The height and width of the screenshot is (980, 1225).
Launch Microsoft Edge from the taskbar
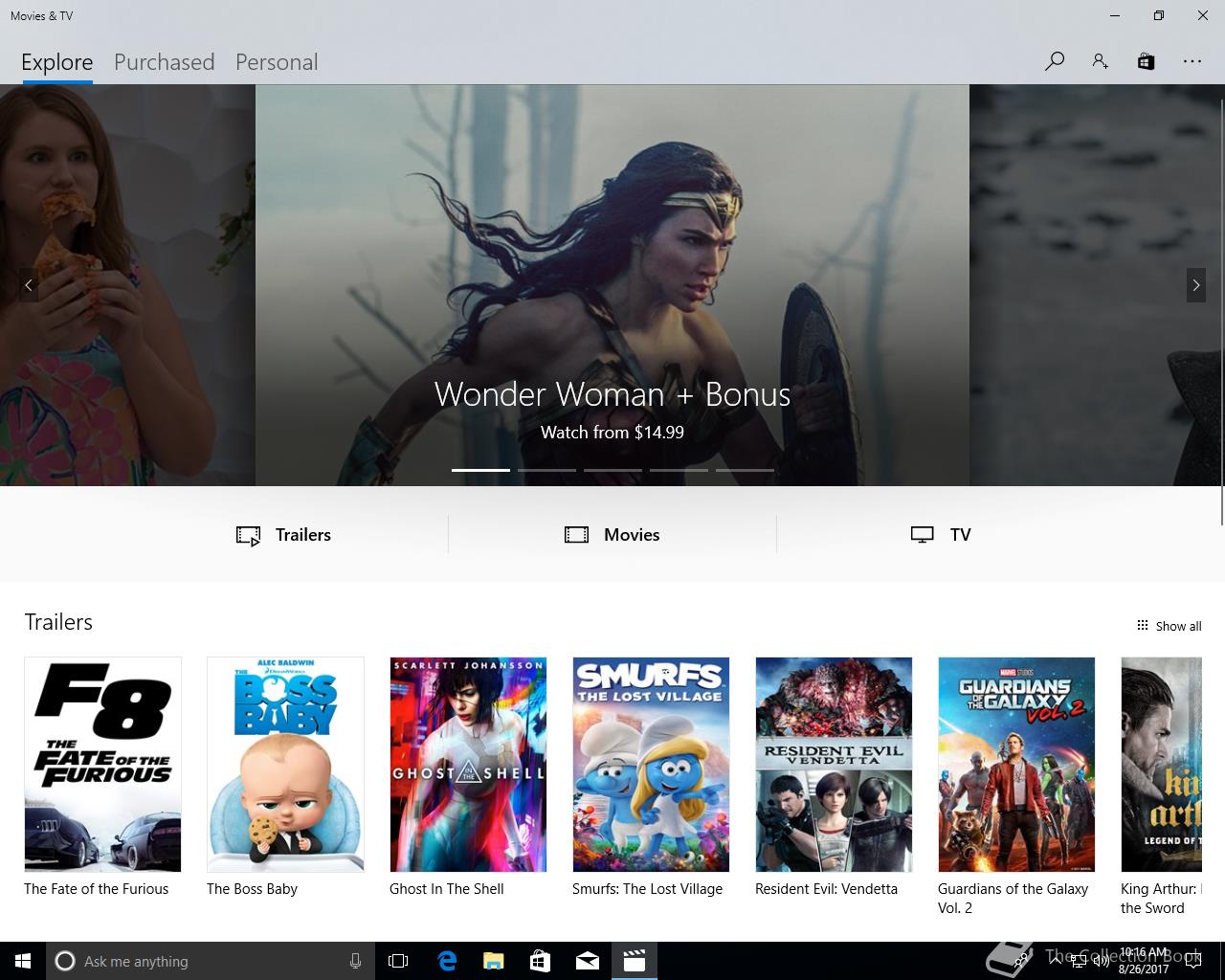point(446,961)
